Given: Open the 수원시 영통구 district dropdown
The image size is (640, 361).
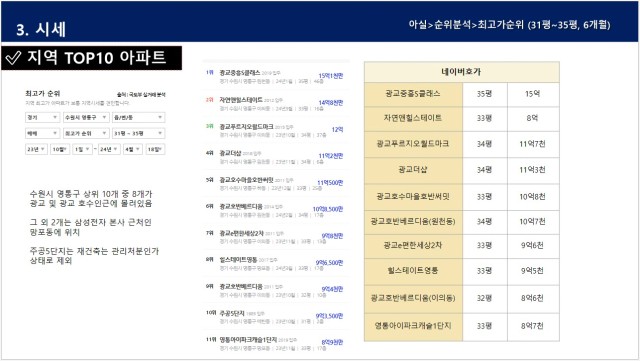Looking at the screenshot, I should pos(86,118).
